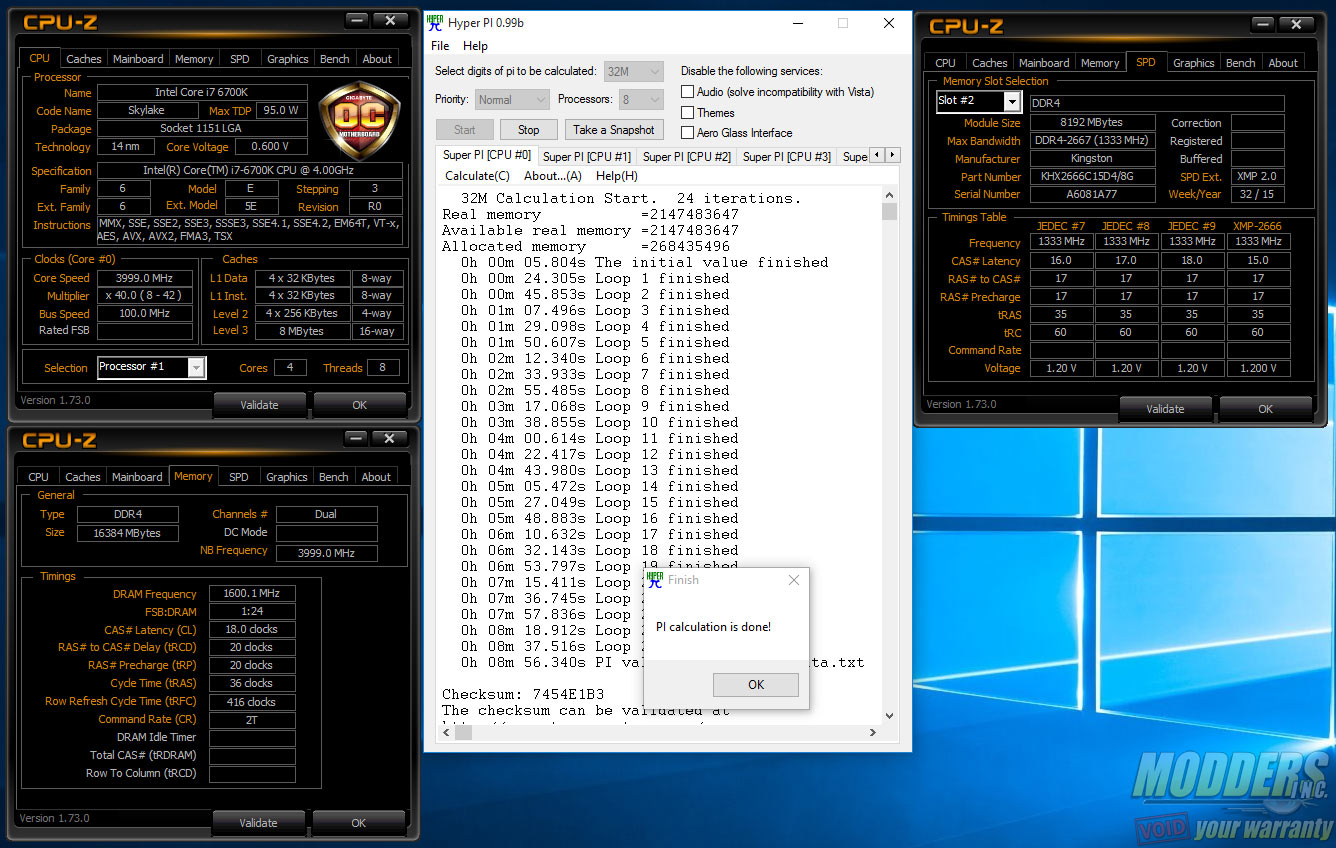Select Super PI [CPU #0] tab

pyautogui.click(x=487, y=155)
